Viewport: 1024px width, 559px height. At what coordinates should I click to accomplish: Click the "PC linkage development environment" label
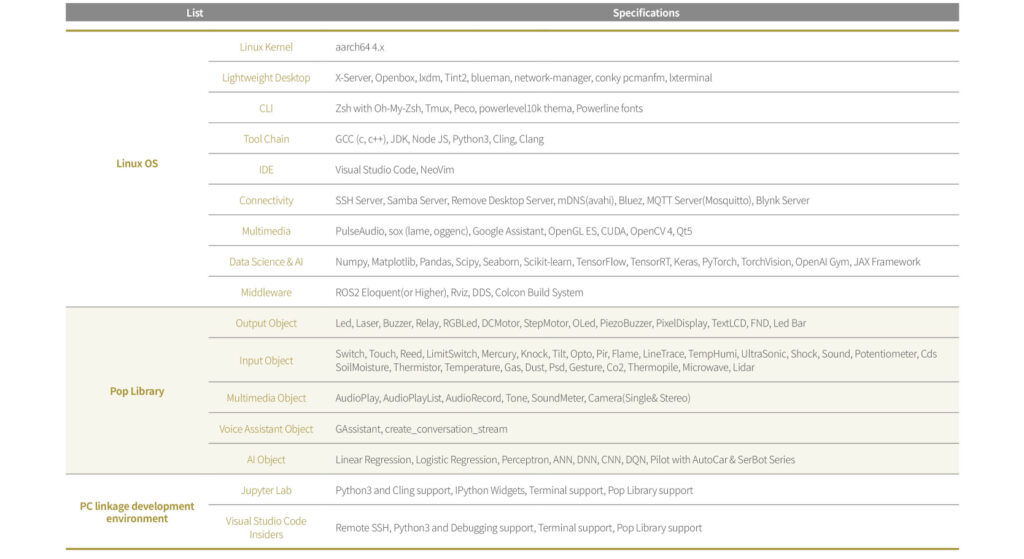pyautogui.click(x=137, y=512)
